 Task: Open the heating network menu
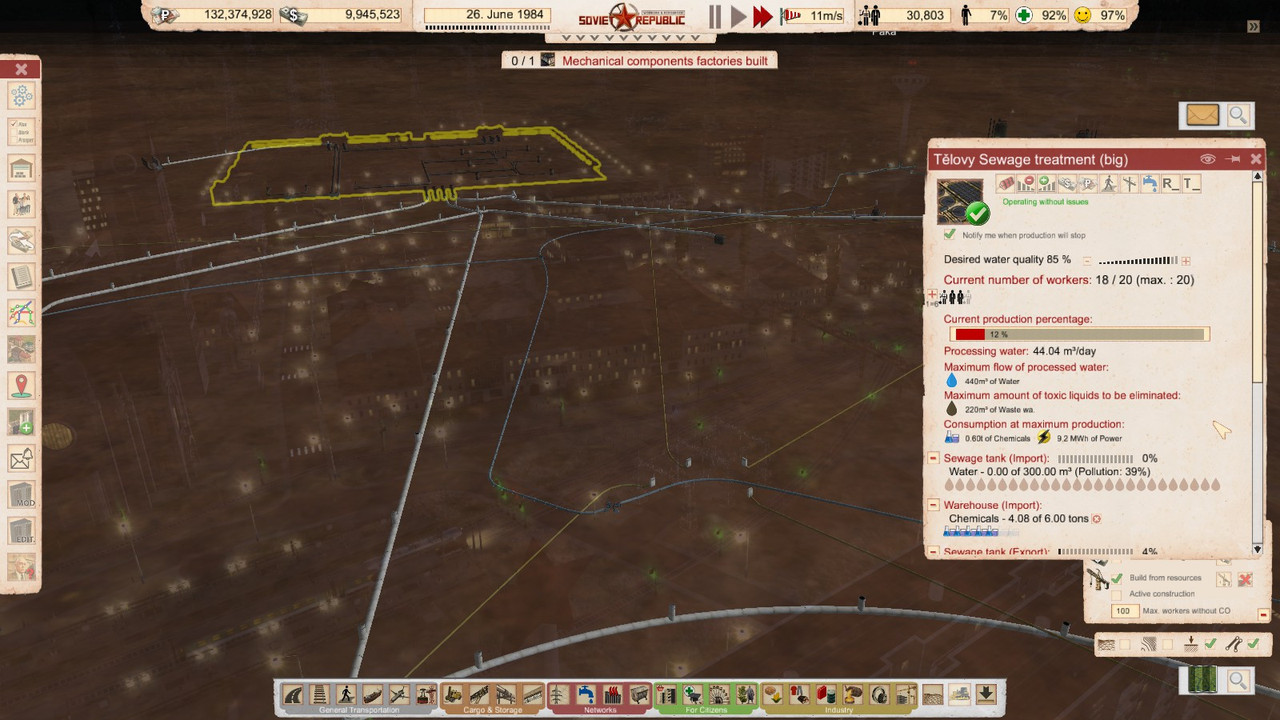coord(612,694)
